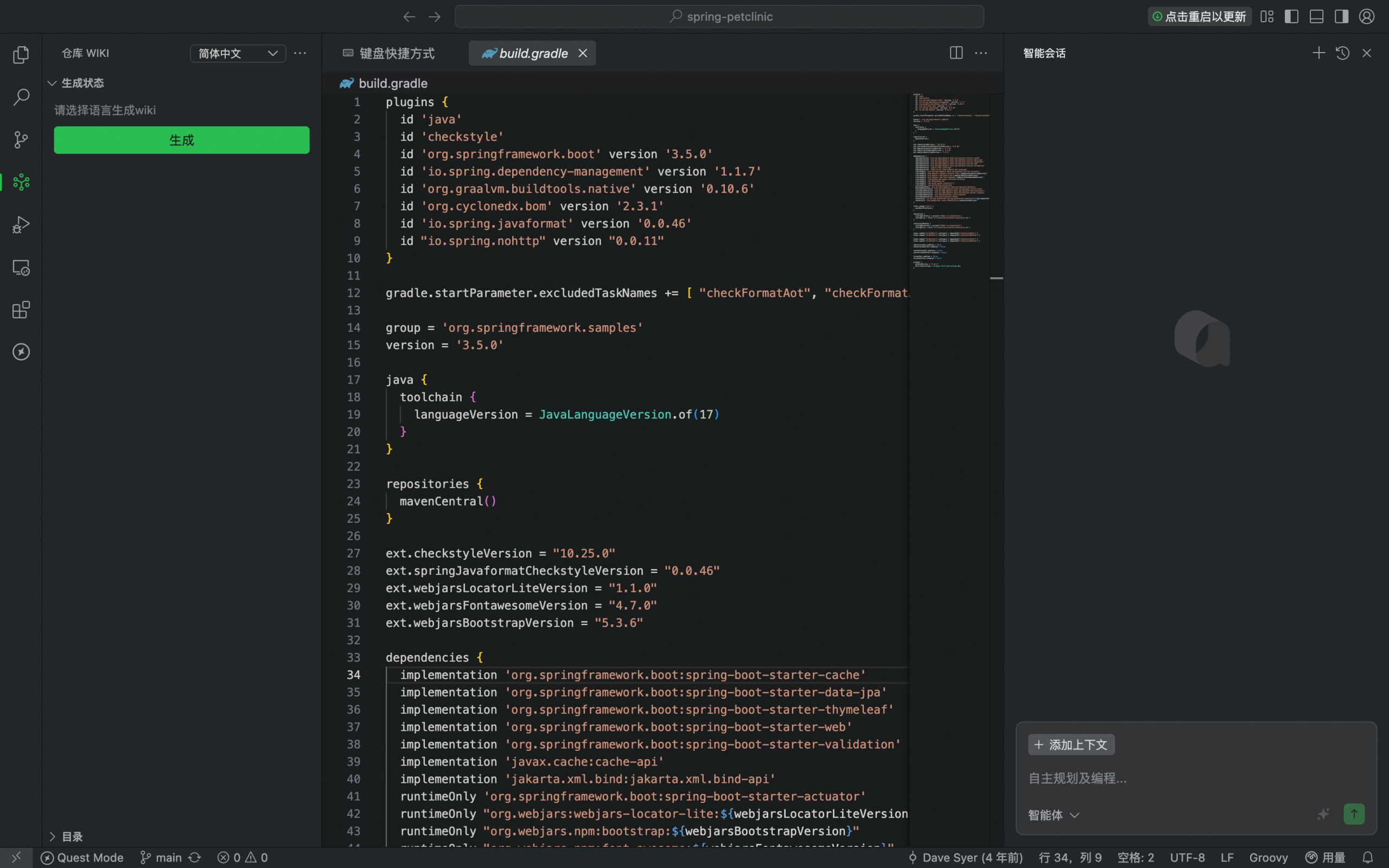Click the green 生成 button
This screenshot has width=1389, height=868.
pos(181,140)
